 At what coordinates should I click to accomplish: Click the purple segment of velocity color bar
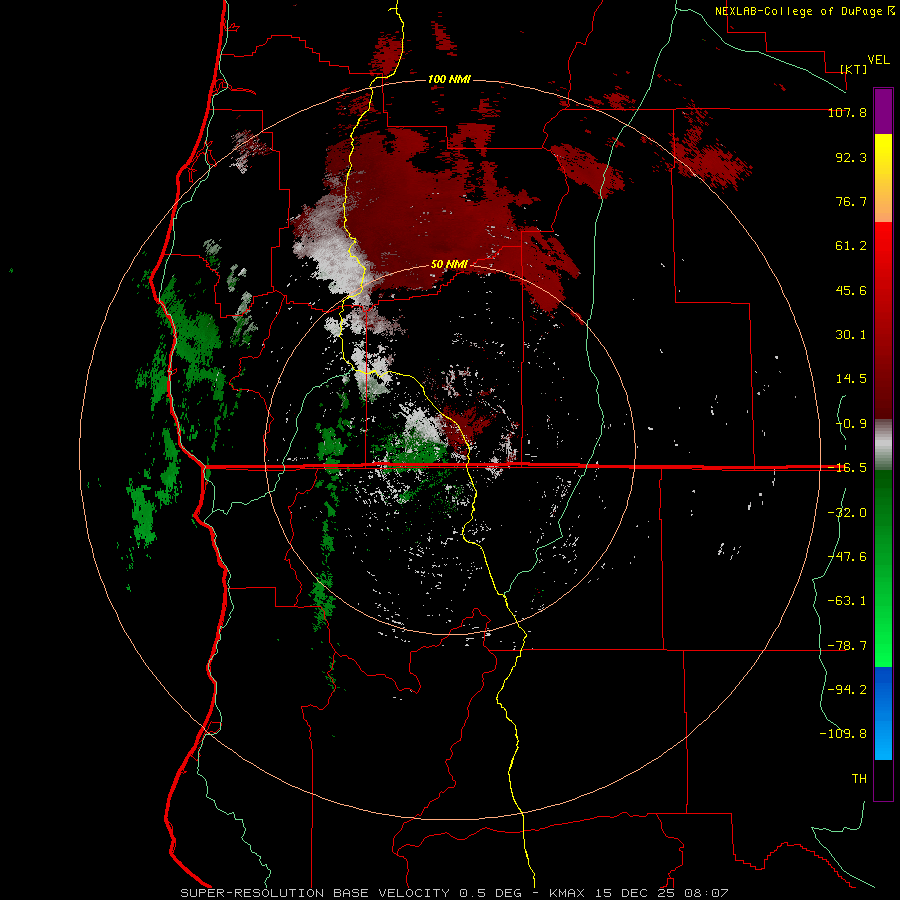pyautogui.click(x=883, y=111)
